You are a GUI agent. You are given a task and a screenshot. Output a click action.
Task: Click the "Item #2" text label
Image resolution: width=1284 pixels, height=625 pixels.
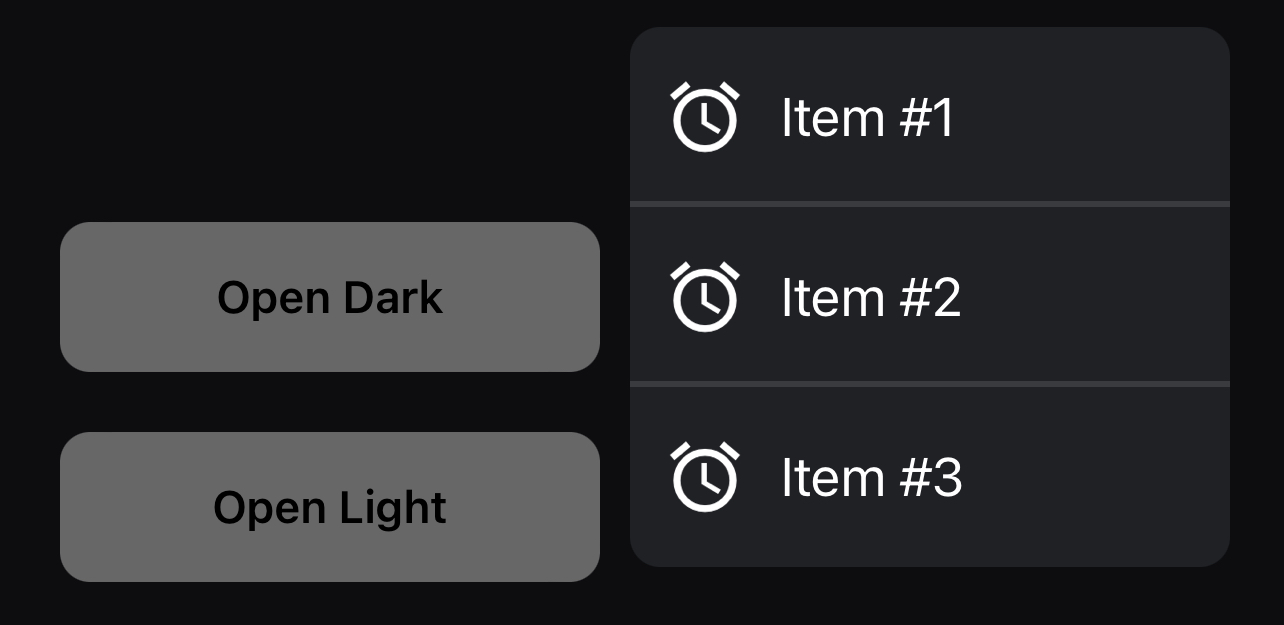point(870,298)
